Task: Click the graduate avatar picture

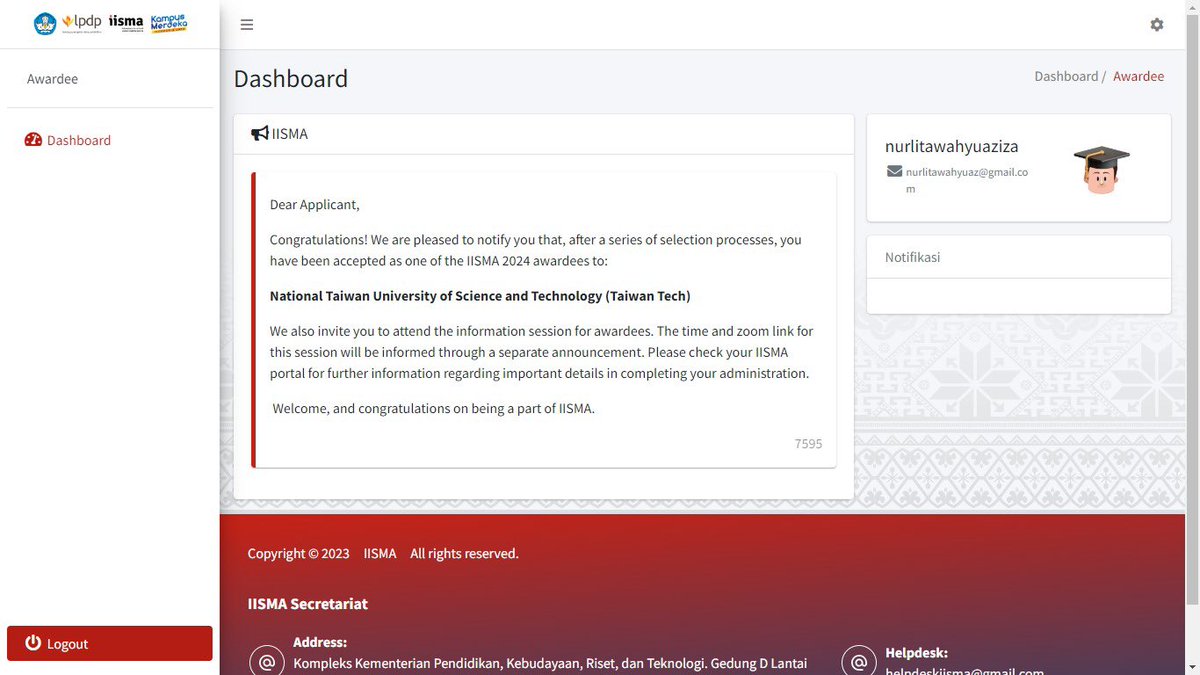Action: point(1101,168)
